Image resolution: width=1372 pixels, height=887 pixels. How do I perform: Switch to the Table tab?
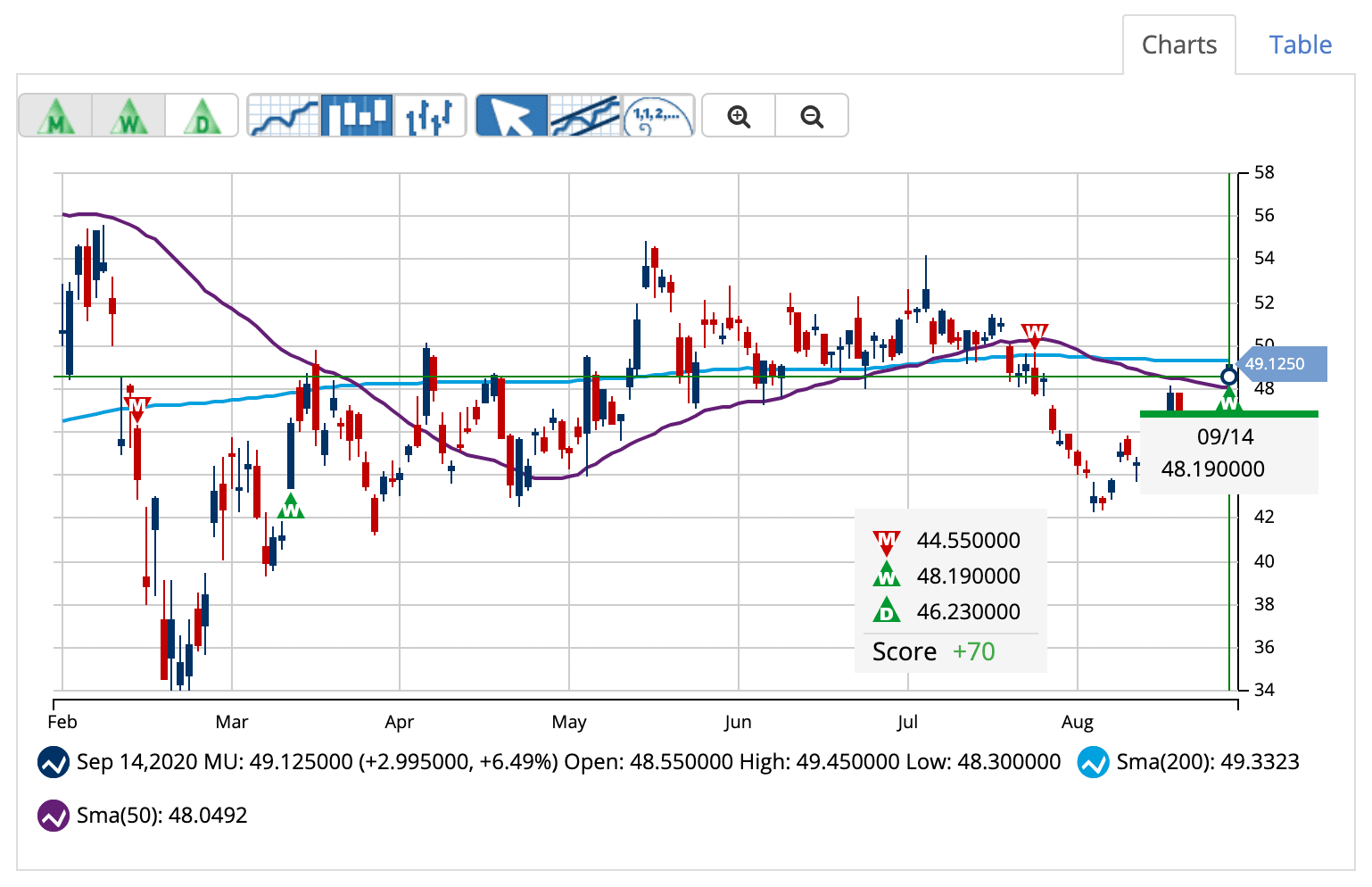(x=1301, y=45)
